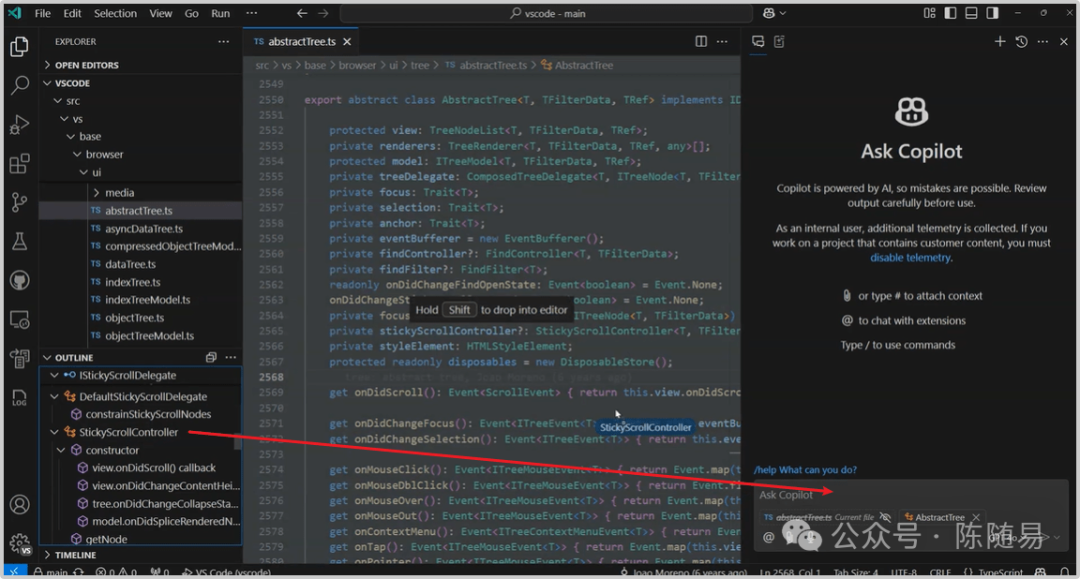This screenshot has height=579, width=1080.
Task: Select the Copilot Chat view icon
Action: [x=758, y=41]
